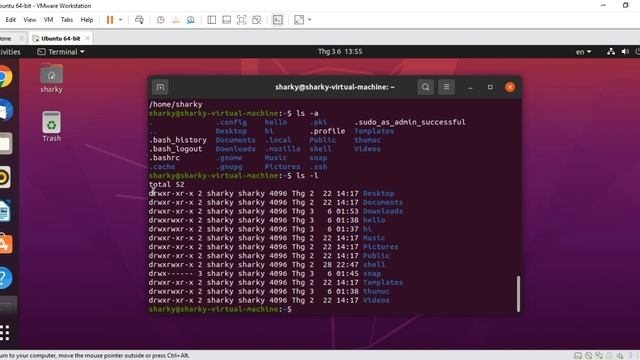The height and width of the screenshot is (360, 640).
Task: Open Rhythmbox from the dock
Action: point(5,177)
